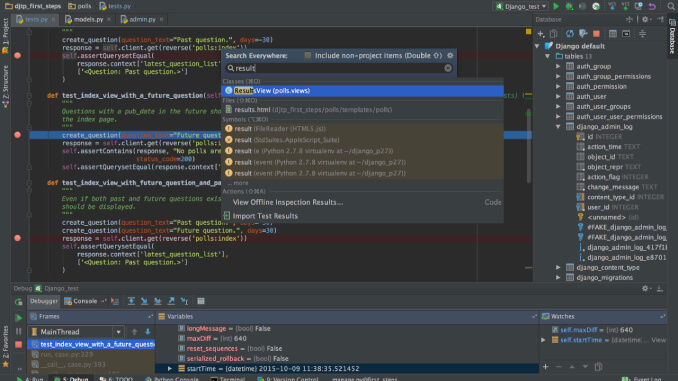Image resolution: width=678 pixels, height=381 pixels.
Task: Open the Project tool window side tab
Action: tap(5, 37)
